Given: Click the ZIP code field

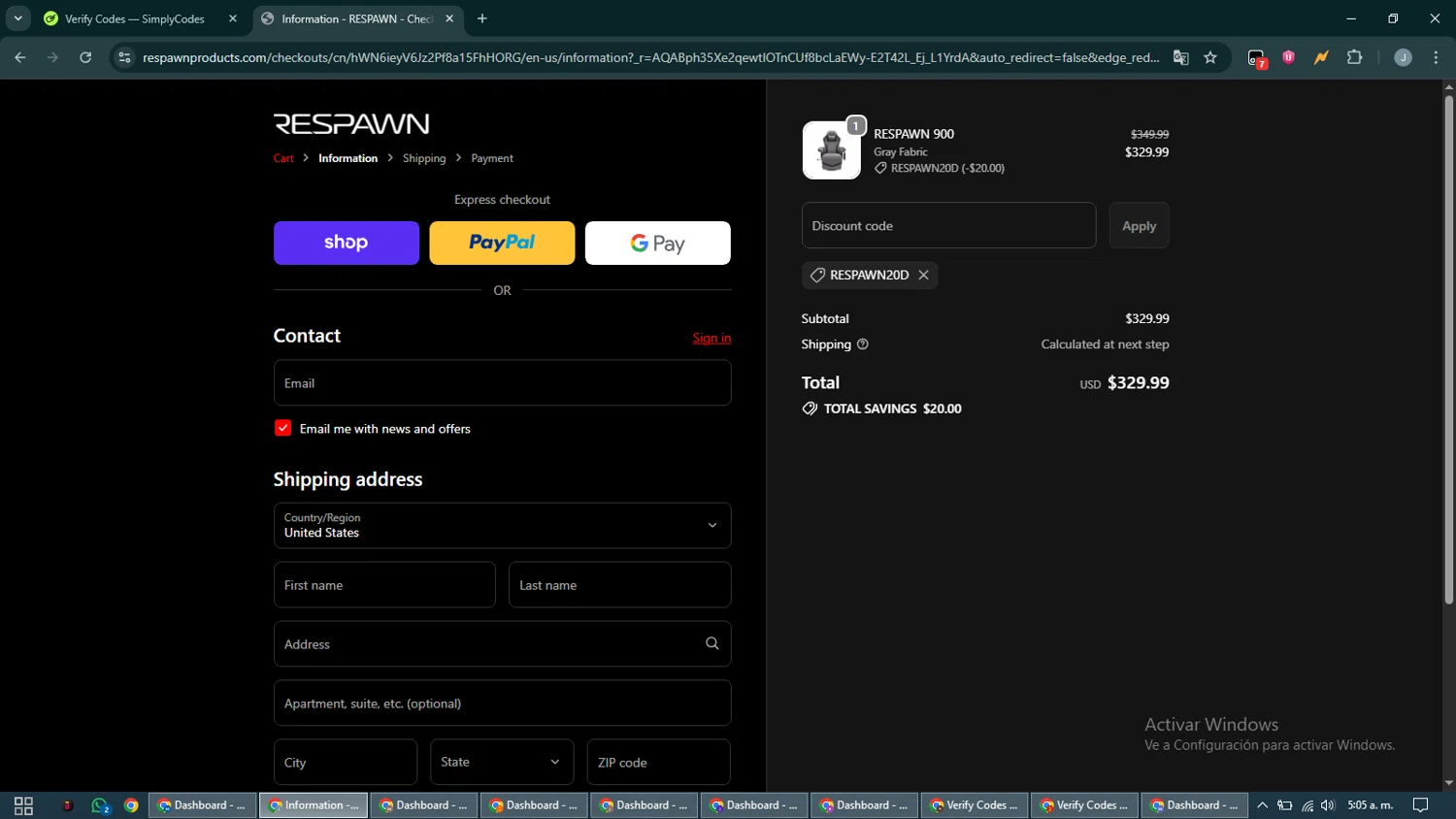Looking at the screenshot, I should 658,763.
